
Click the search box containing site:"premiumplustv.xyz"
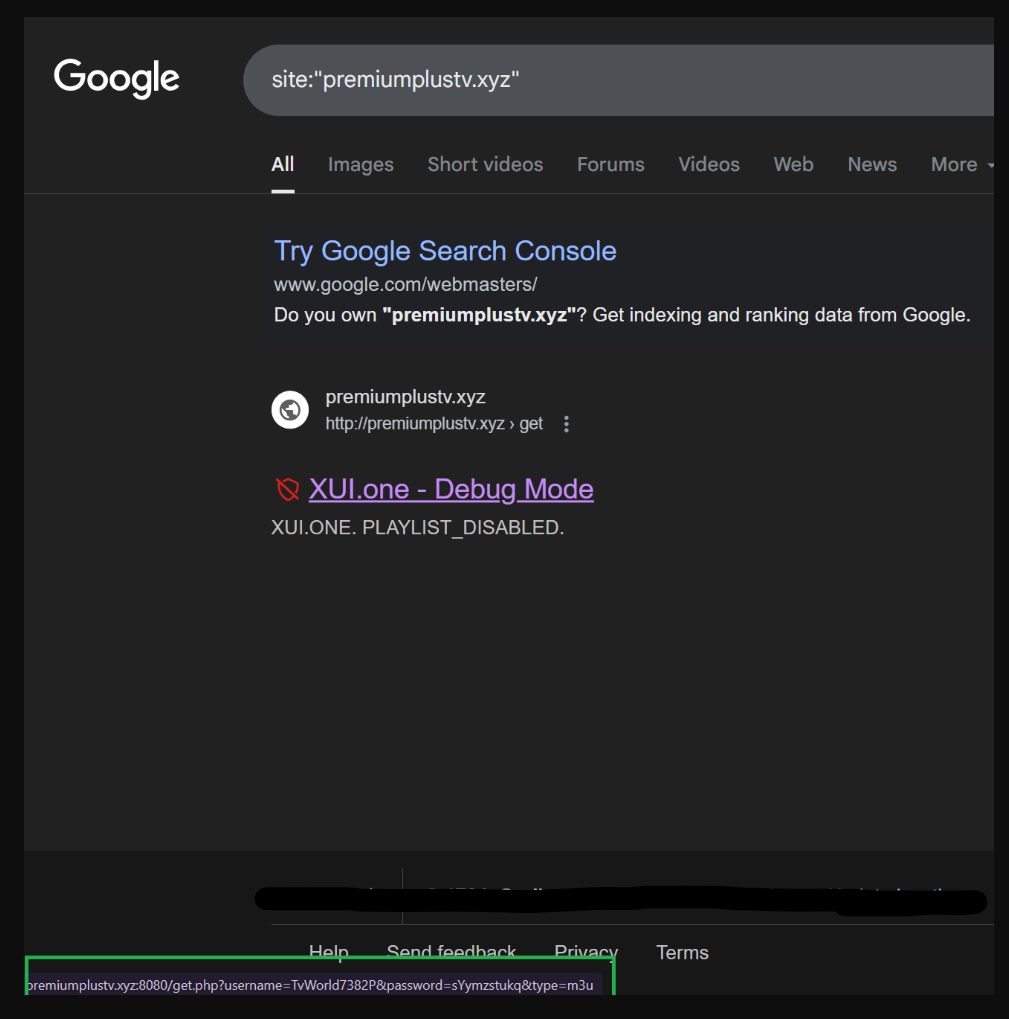click(619, 80)
